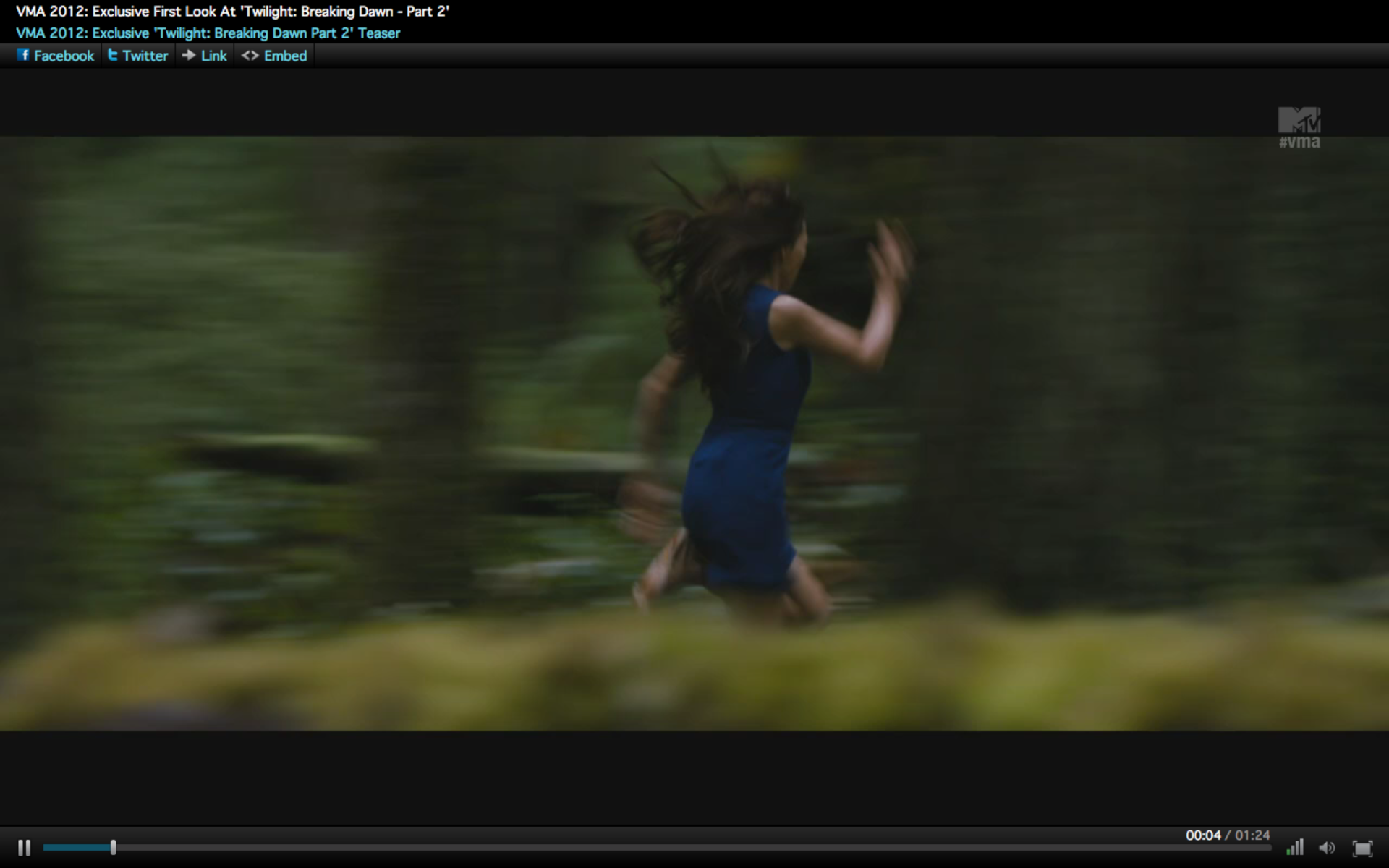Click the arrow icon beside Link
This screenshot has height=868, width=1389.
pyautogui.click(x=189, y=55)
